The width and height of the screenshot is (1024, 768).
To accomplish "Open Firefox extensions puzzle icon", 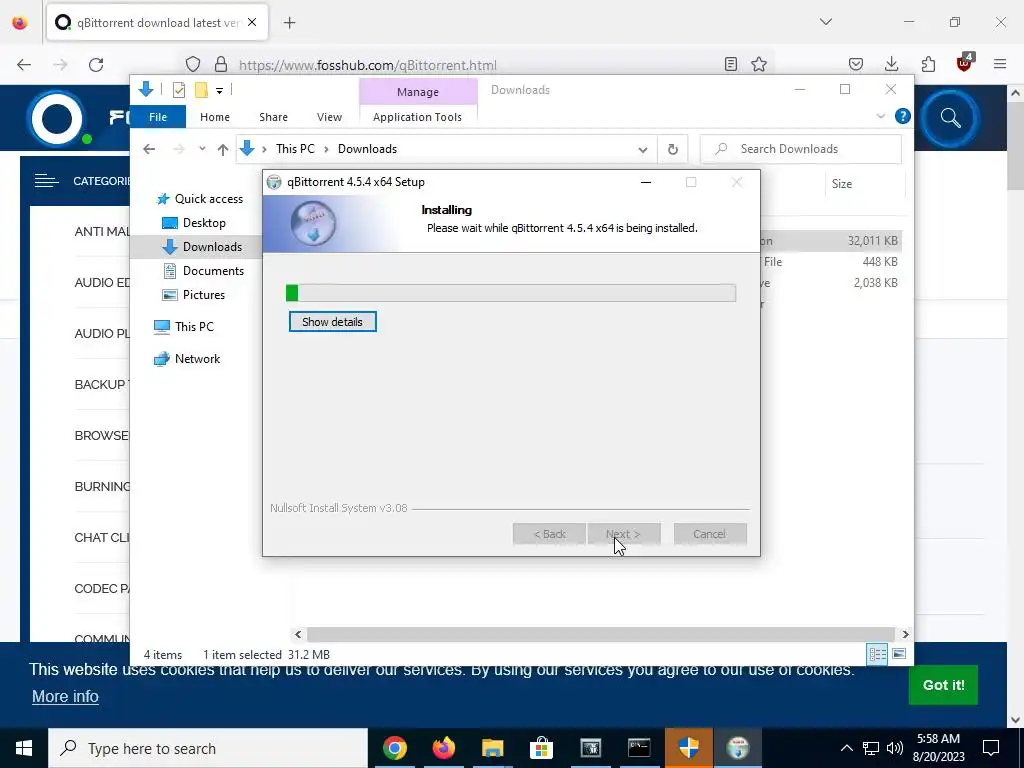I will [928, 64].
